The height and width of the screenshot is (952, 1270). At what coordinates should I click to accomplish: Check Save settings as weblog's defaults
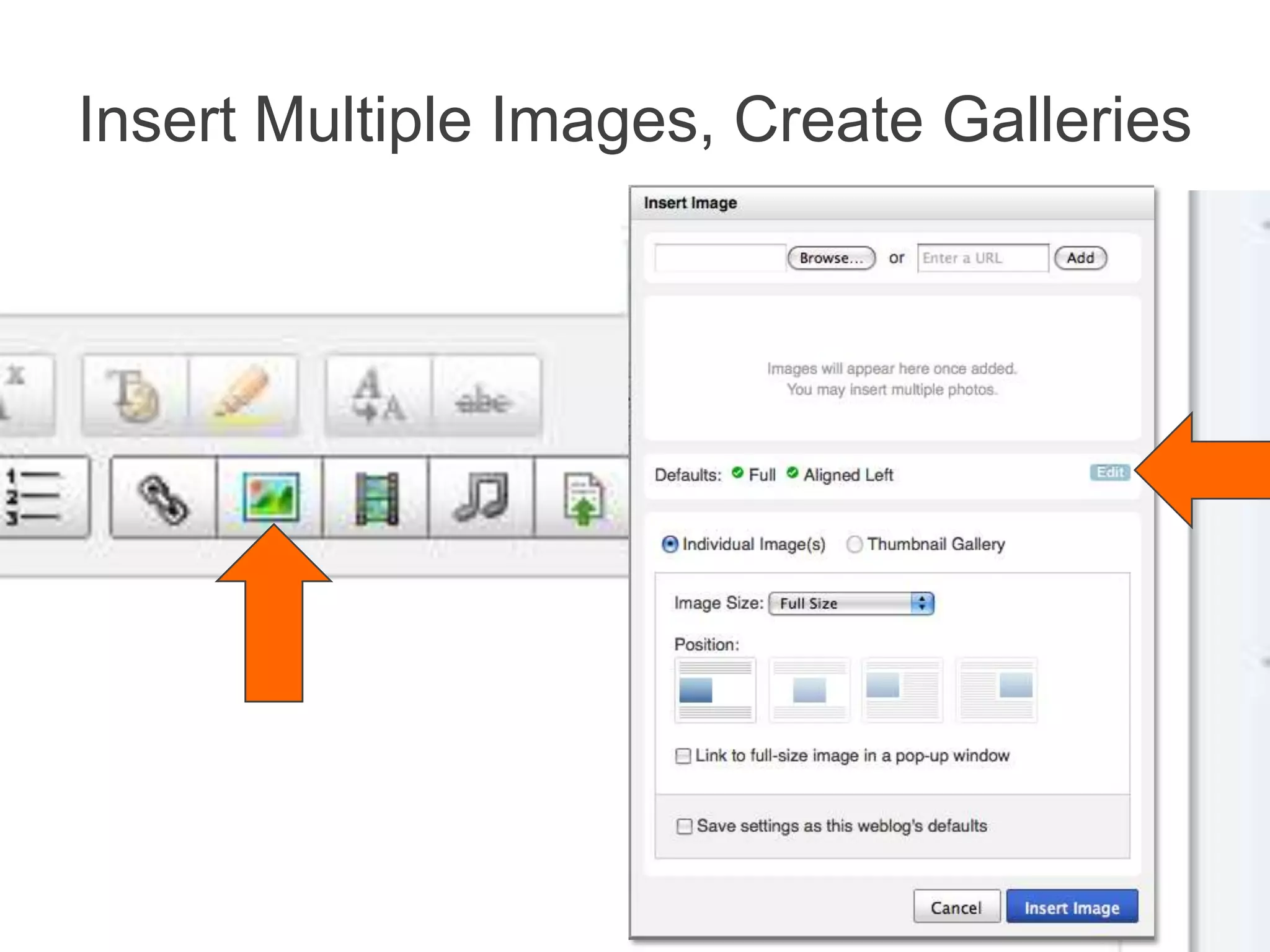click(684, 826)
